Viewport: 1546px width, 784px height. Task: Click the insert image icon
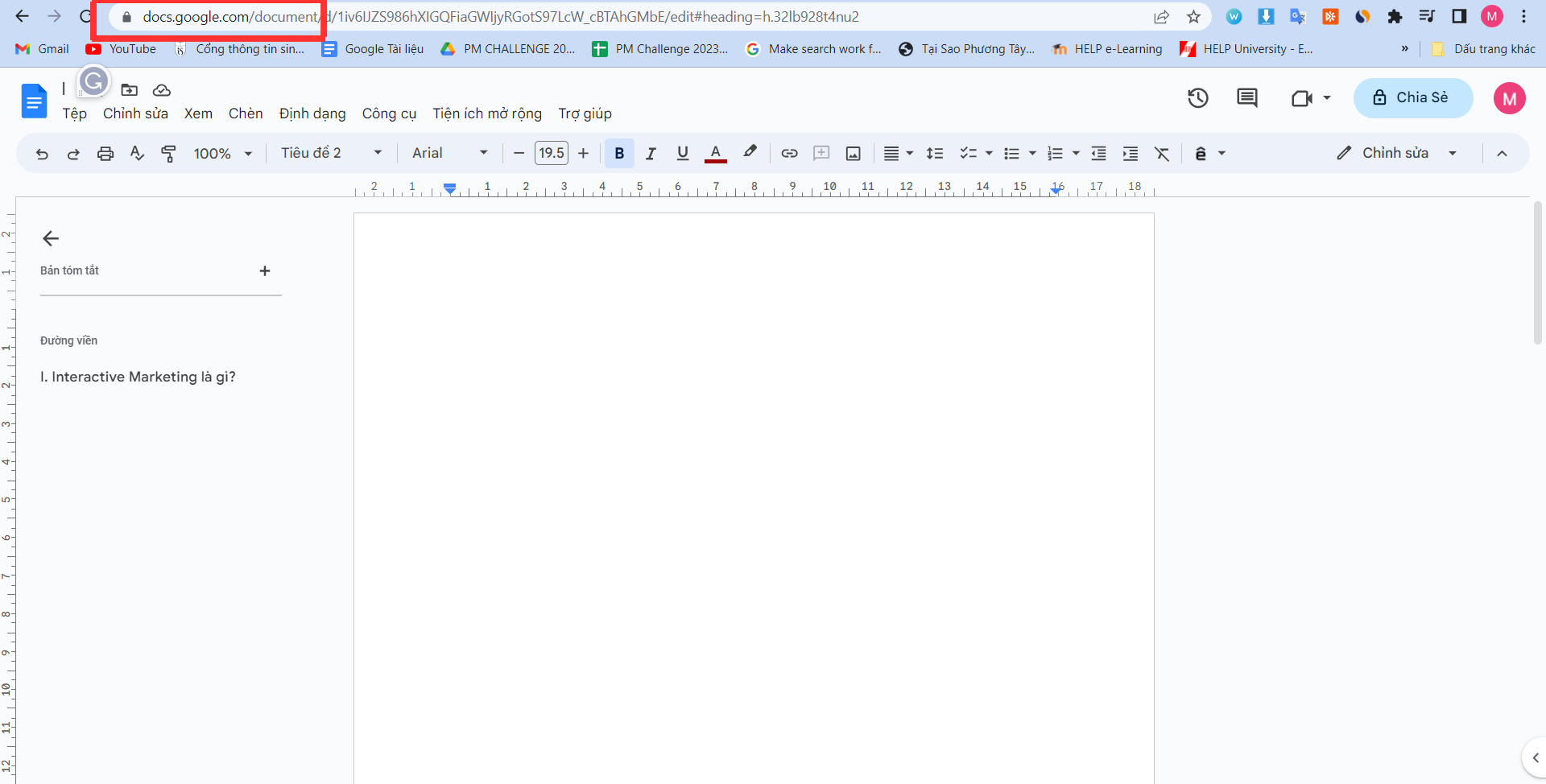[x=853, y=154]
